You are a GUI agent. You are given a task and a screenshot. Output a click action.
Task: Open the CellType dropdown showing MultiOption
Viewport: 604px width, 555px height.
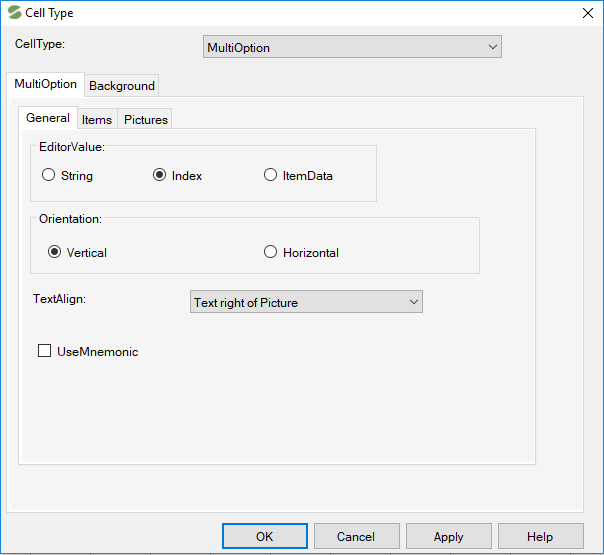tap(352, 47)
